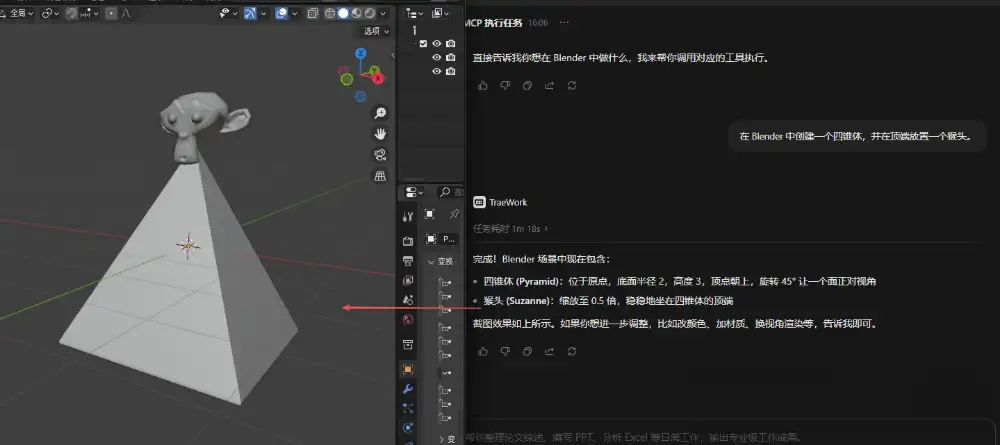Toggle the snap magnet icon
Image resolution: width=1000 pixels, height=445 pixels.
click(71, 13)
